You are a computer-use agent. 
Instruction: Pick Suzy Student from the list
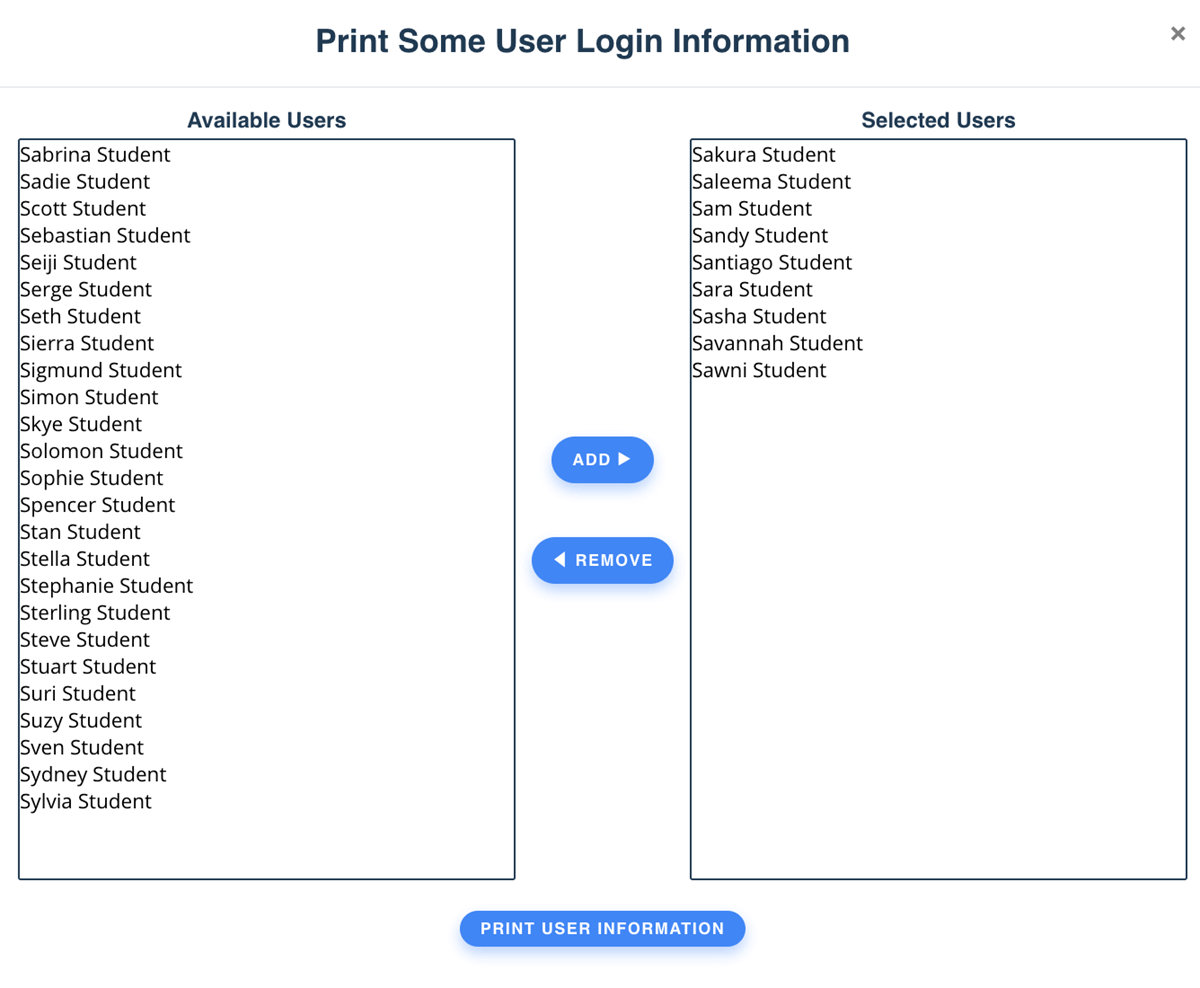266,722
